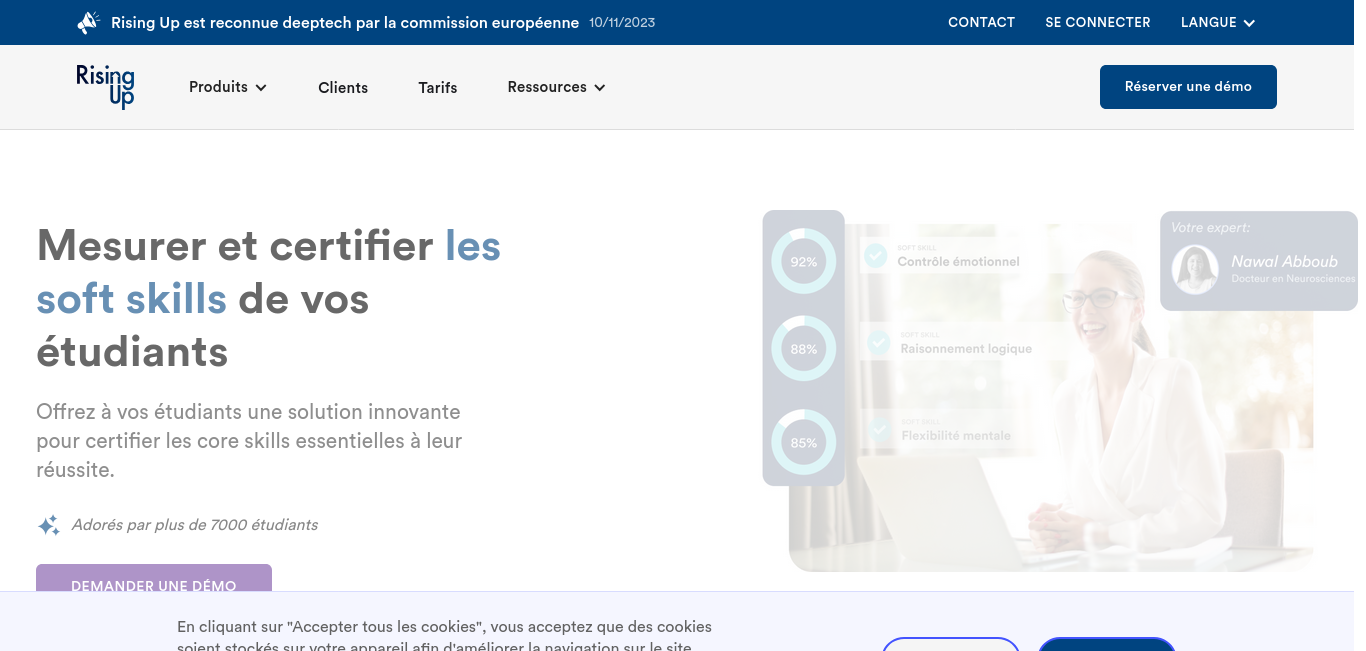
Task: Click the Rising Up logo
Action: 105,86
